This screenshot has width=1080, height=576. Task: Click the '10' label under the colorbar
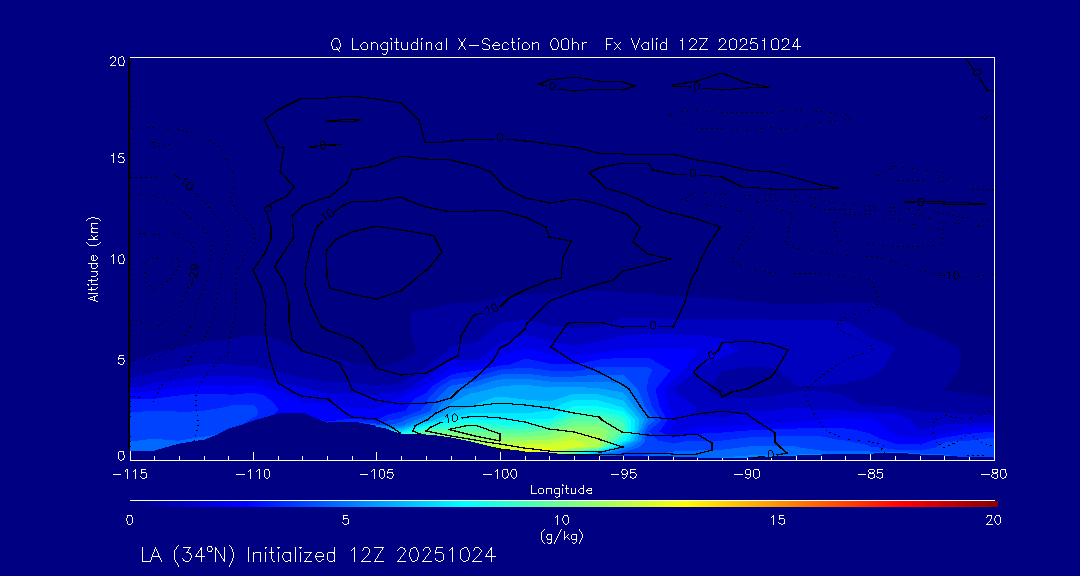(x=561, y=521)
